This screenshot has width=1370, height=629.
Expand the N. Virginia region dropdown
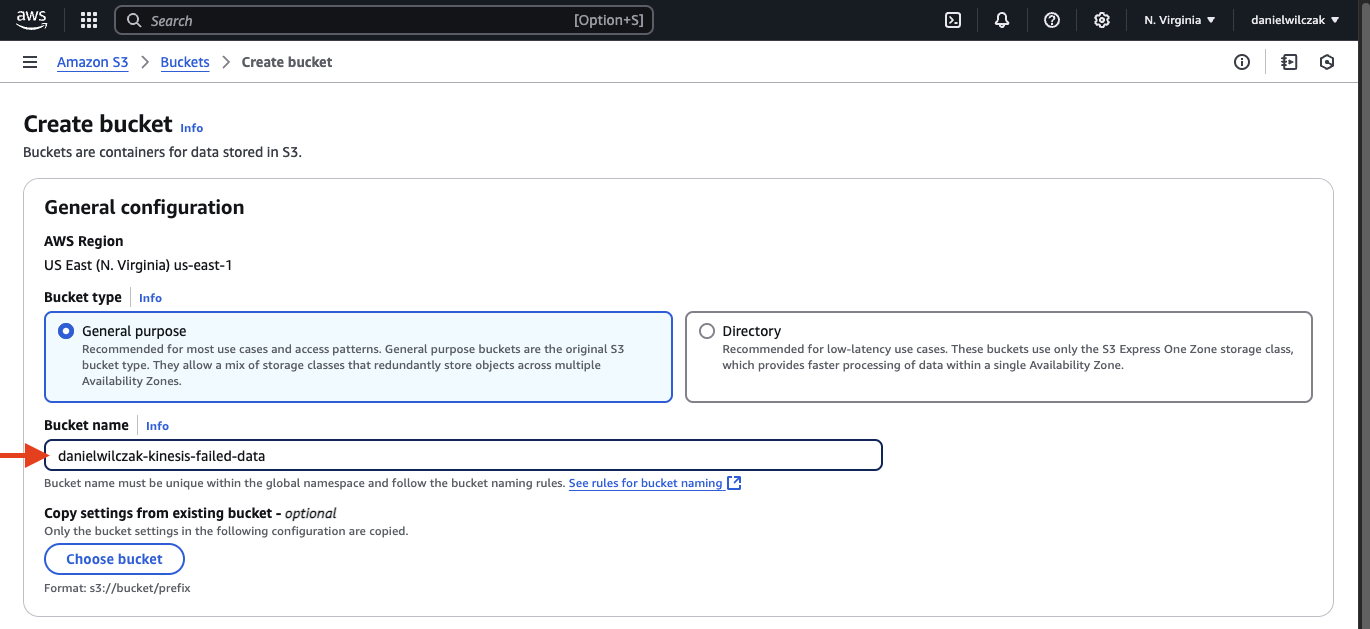[1180, 20]
